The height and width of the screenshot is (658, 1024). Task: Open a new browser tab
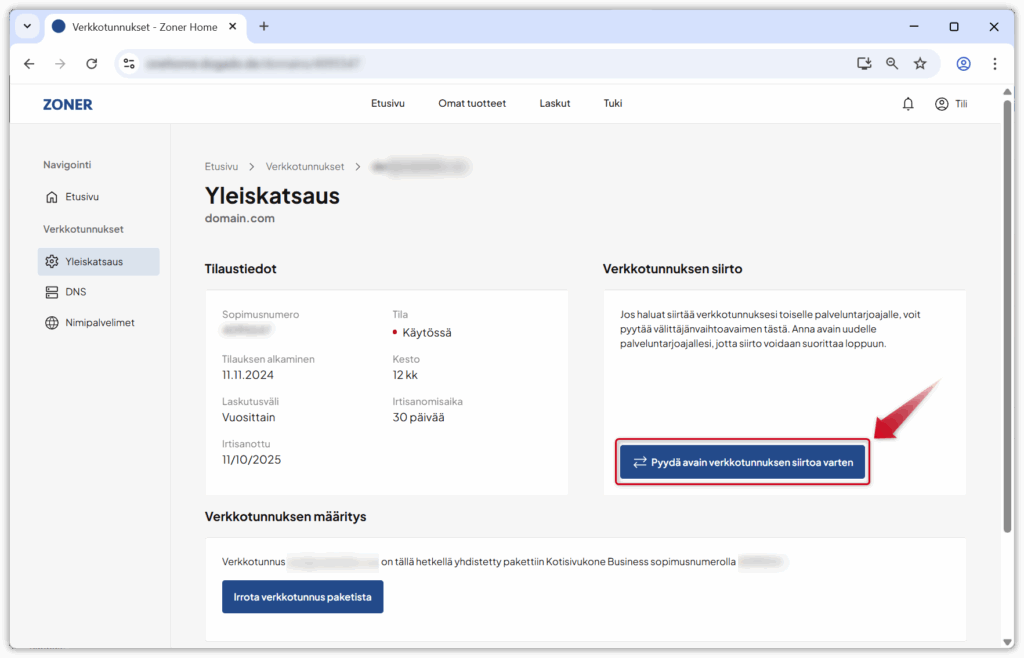[264, 26]
